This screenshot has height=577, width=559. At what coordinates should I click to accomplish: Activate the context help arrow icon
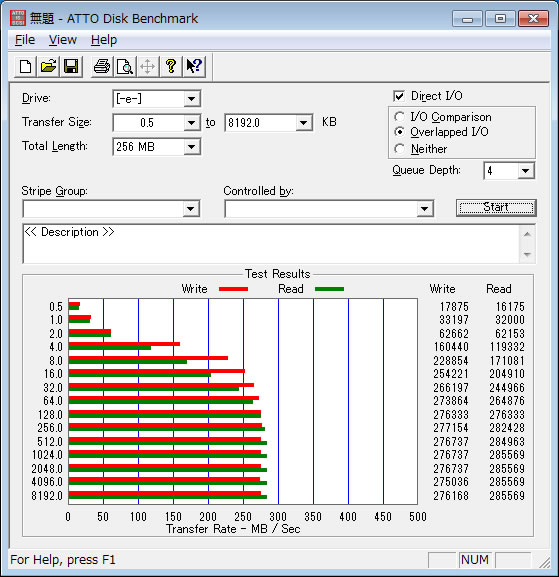click(x=194, y=67)
